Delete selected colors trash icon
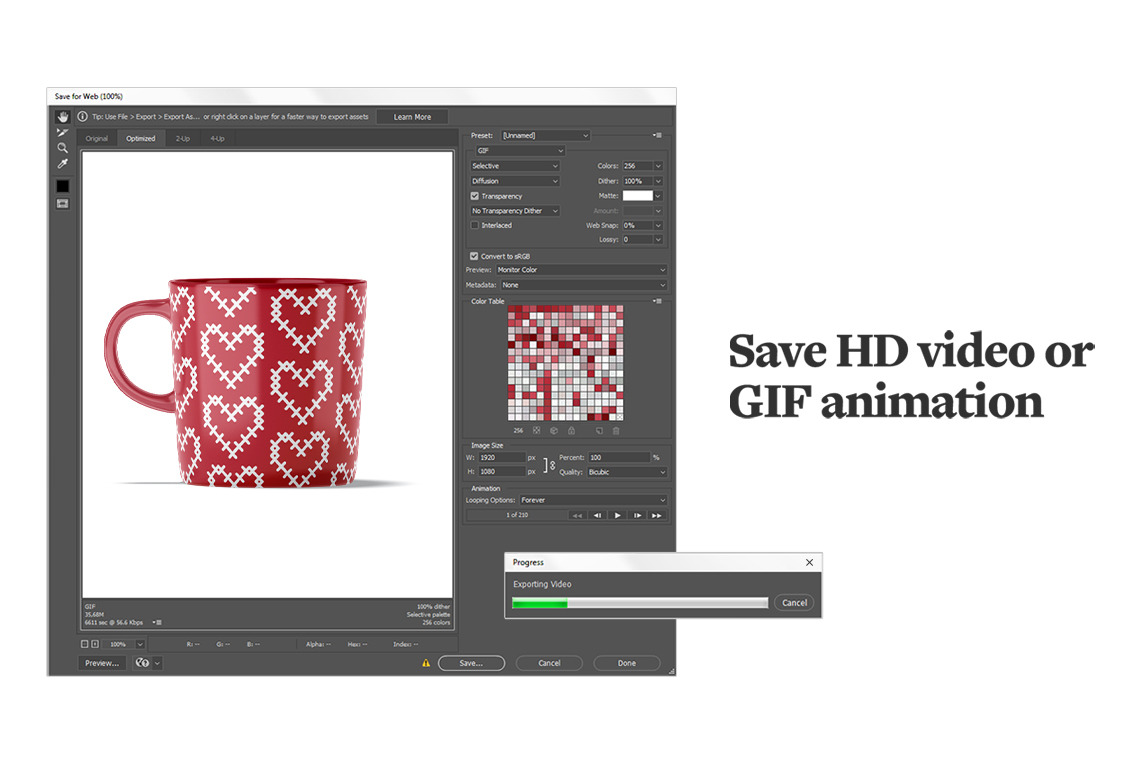This screenshot has width=1138, height=759. [616, 430]
